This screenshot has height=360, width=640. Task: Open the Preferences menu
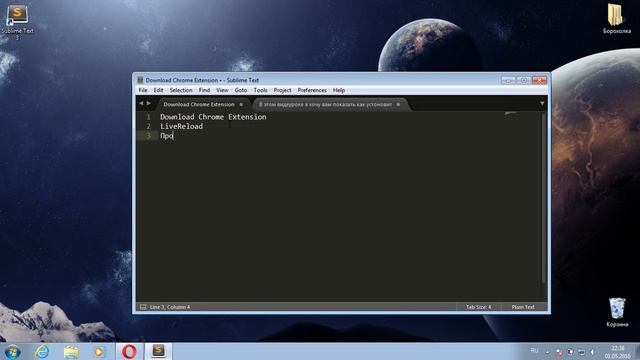point(312,90)
